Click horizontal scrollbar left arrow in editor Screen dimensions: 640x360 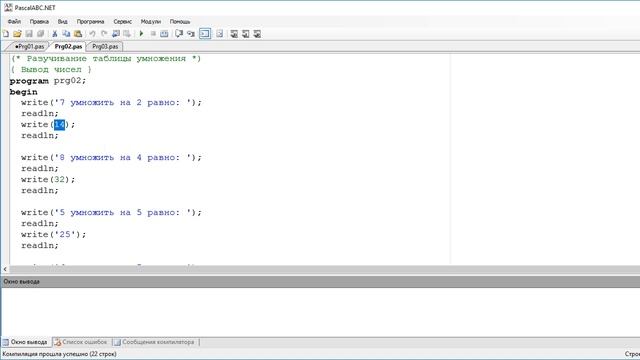coord(5,269)
